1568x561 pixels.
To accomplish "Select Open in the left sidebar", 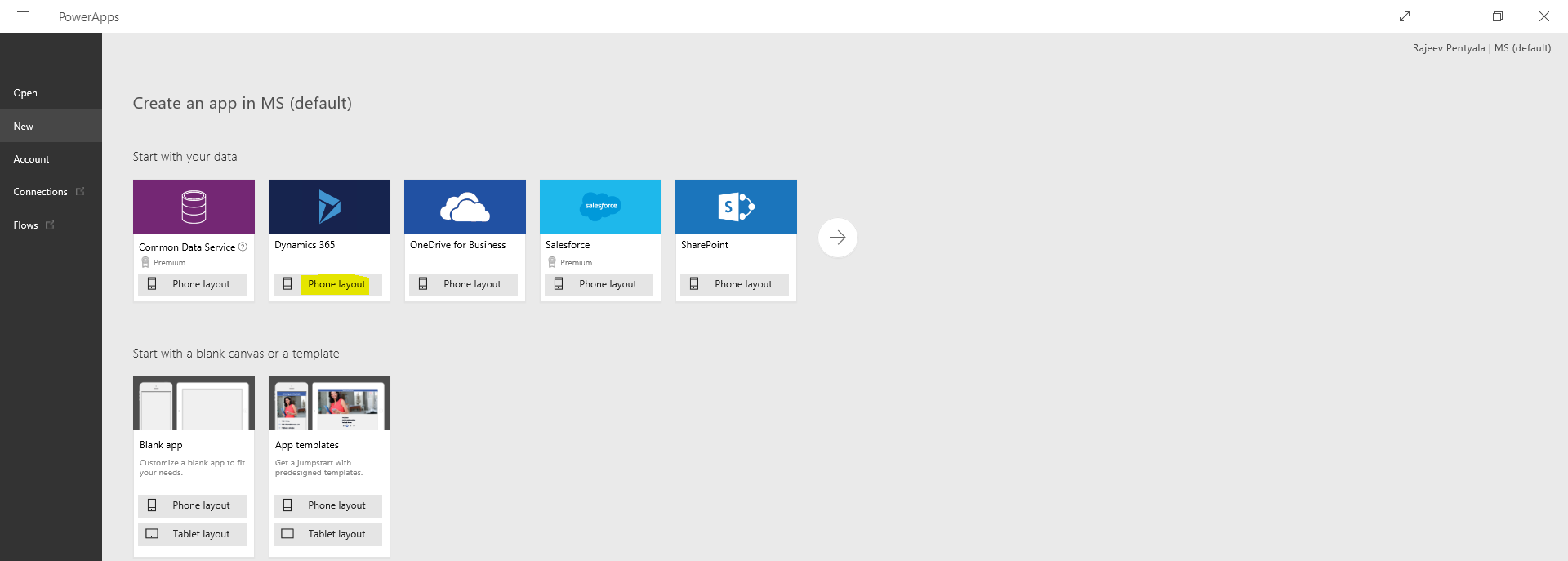I will [25, 93].
